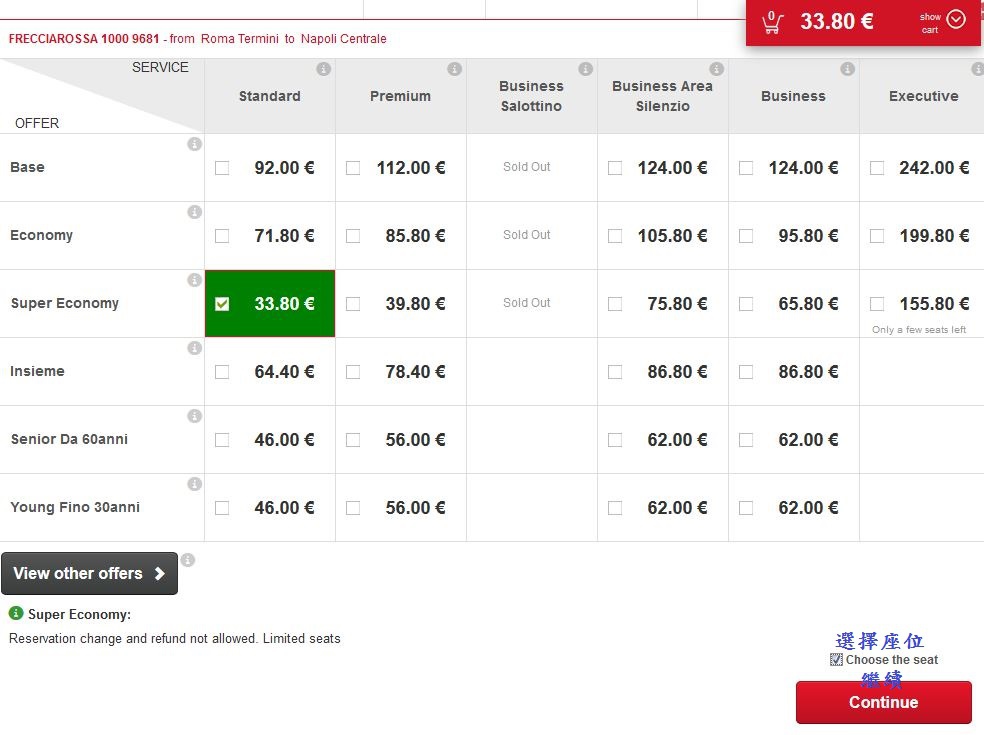984x735 pixels.
Task: Open info icon for Young Fino 30anni
Action: coord(195,484)
